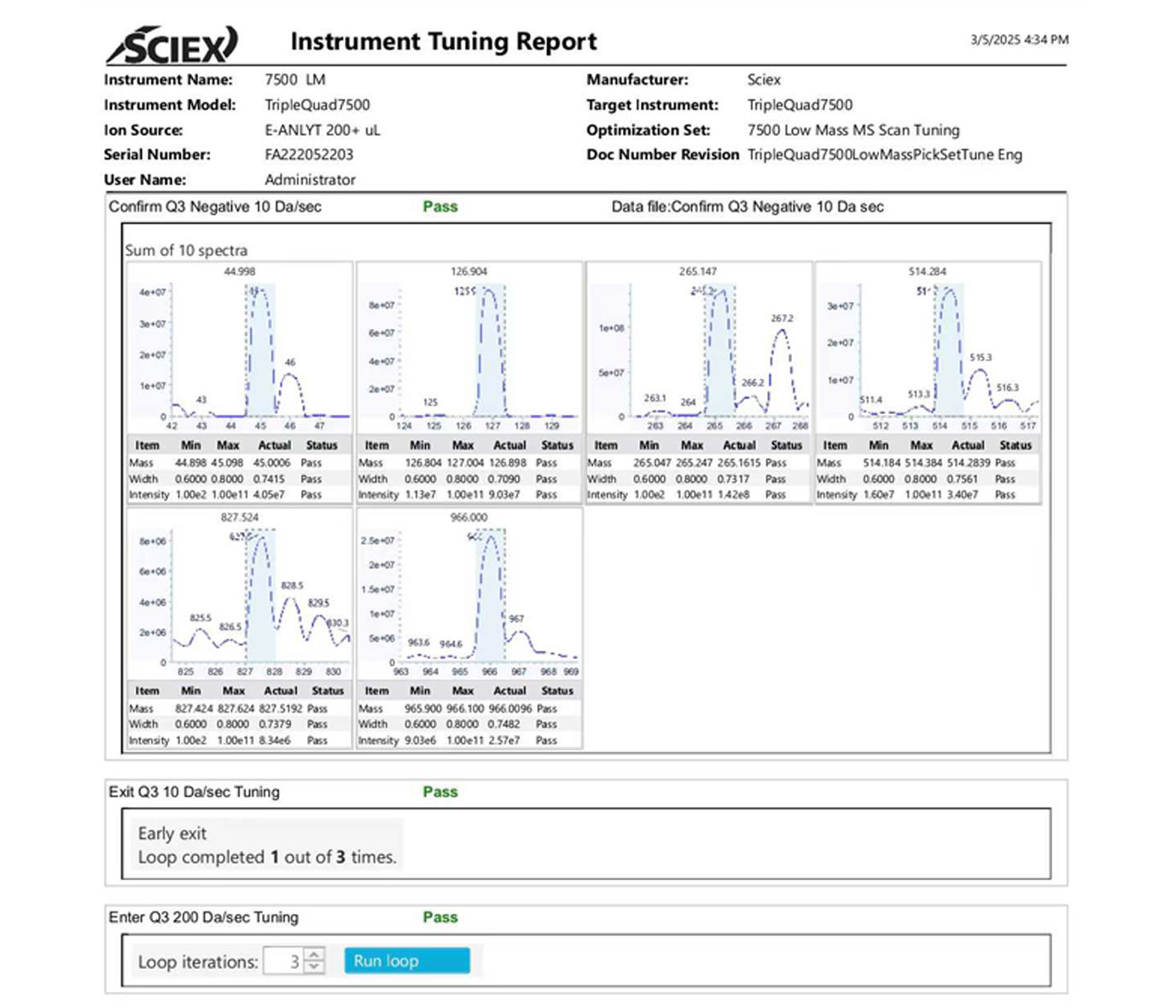Select the 514.284 spectrum chart
1176x1008 pixels.
(x=928, y=348)
